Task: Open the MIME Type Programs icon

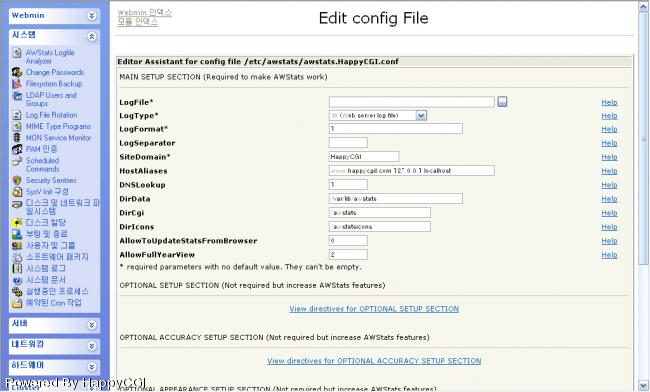Action: click(17, 126)
